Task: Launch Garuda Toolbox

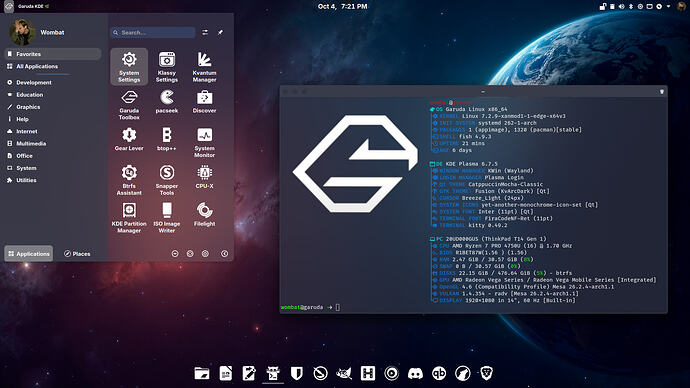Action: click(x=129, y=105)
